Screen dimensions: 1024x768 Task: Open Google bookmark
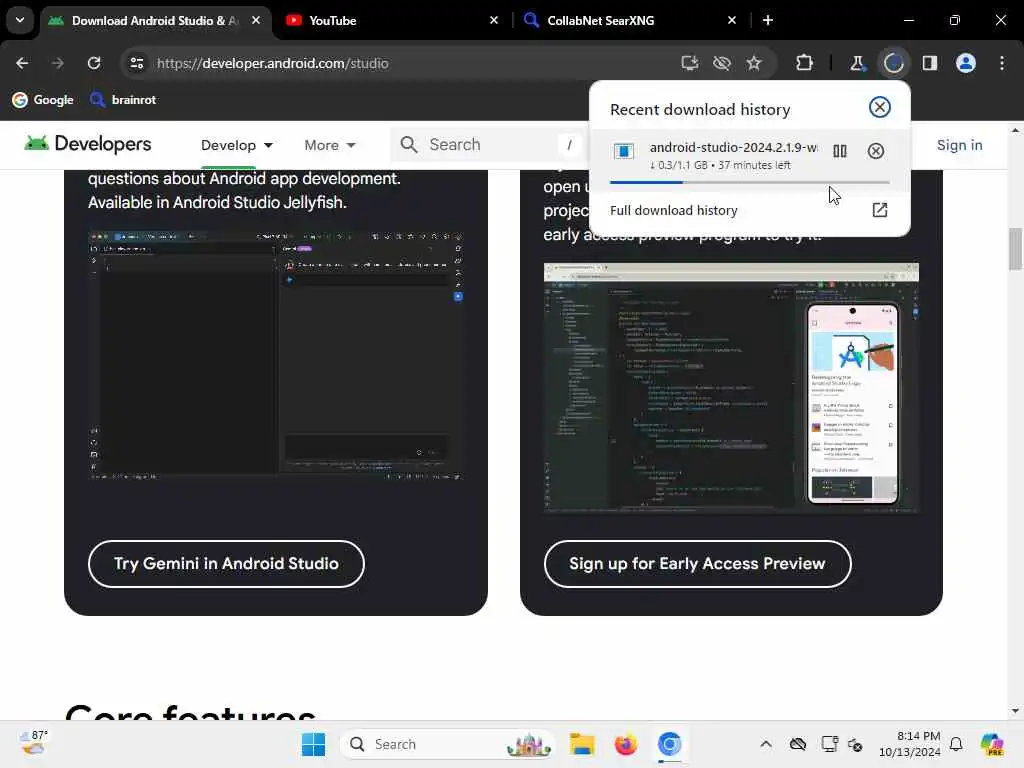point(43,100)
